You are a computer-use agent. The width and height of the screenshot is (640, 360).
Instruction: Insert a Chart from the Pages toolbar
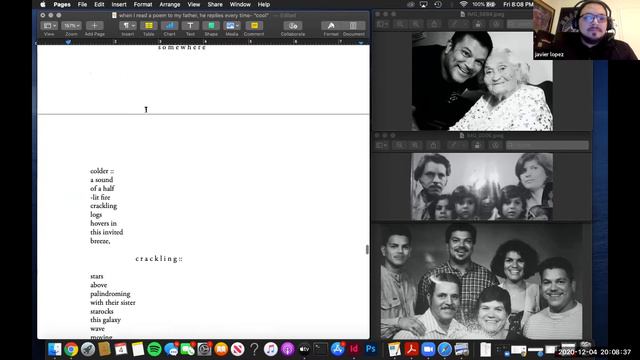click(169, 26)
